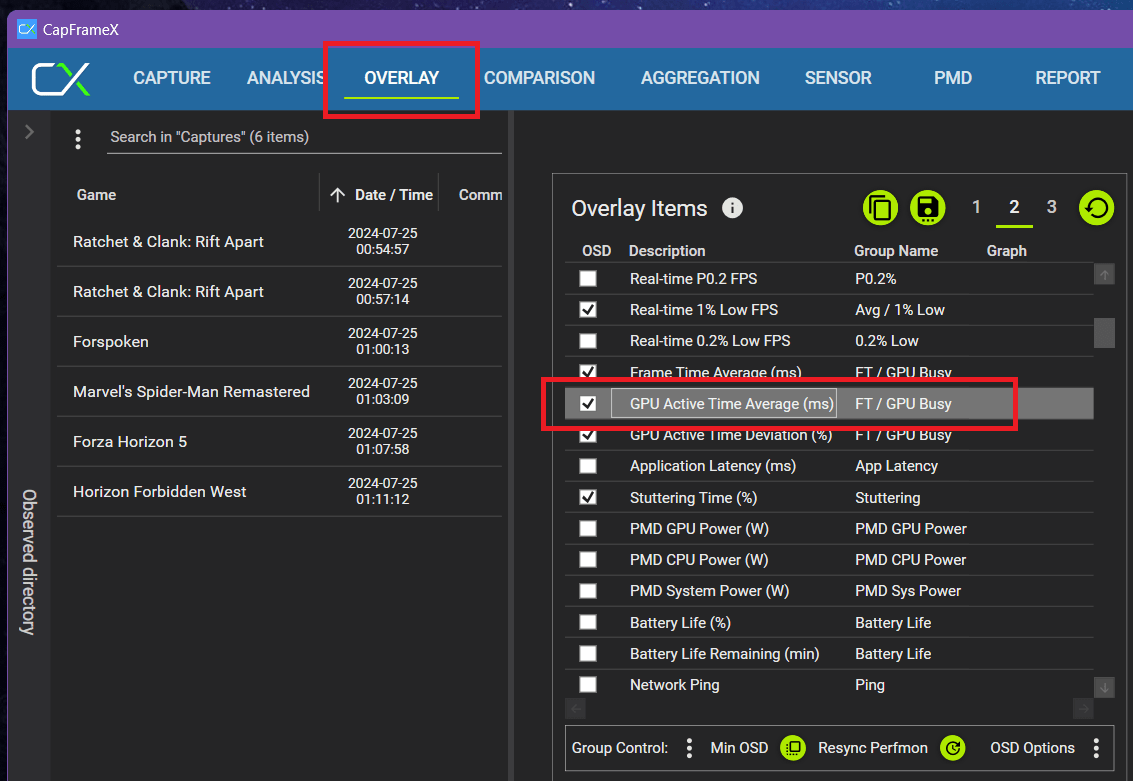This screenshot has width=1133, height=781.
Task: Enable the Battery Life (%) checkbox
Action: pos(588,622)
